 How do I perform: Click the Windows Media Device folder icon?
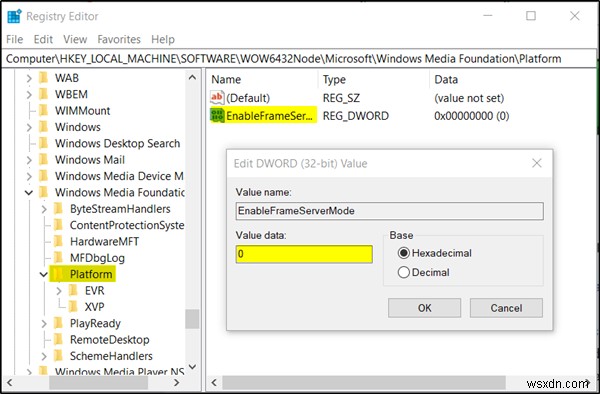[x=44, y=176]
